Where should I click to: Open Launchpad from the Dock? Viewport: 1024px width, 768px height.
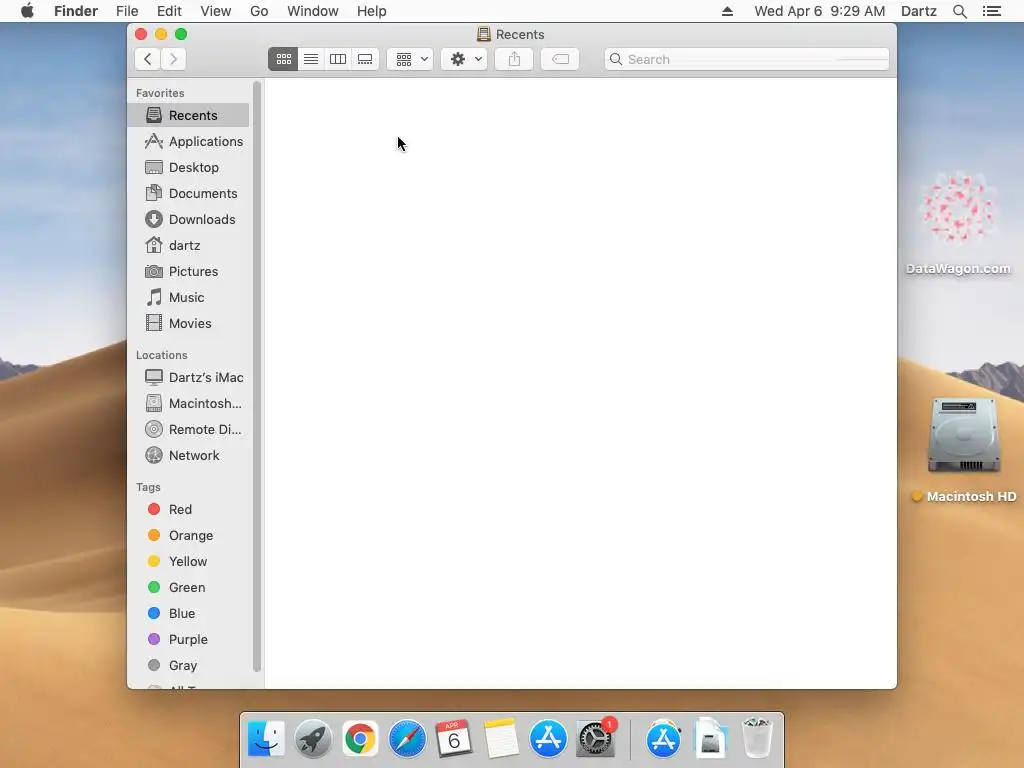pos(313,739)
